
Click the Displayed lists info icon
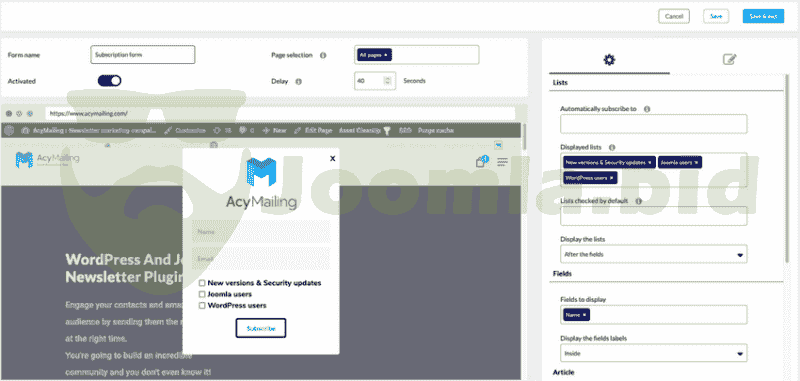pyautogui.click(x=612, y=147)
